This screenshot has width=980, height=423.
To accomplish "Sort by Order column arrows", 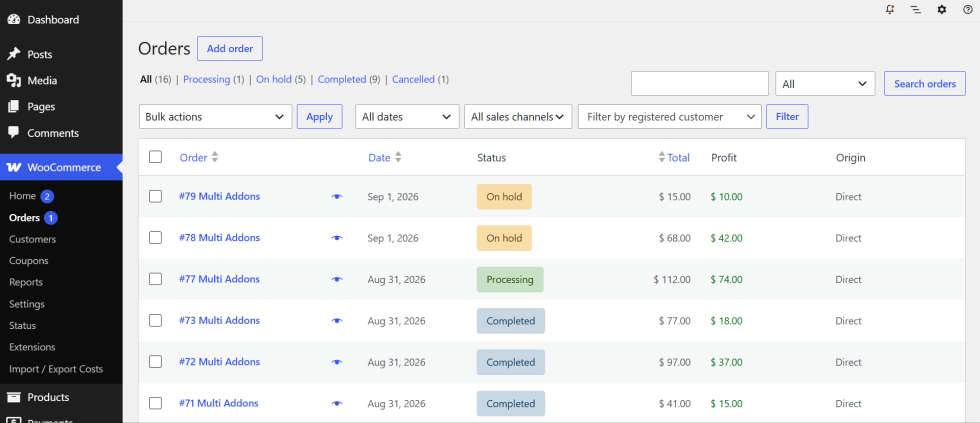I will pyautogui.click(x=215, y=157).
